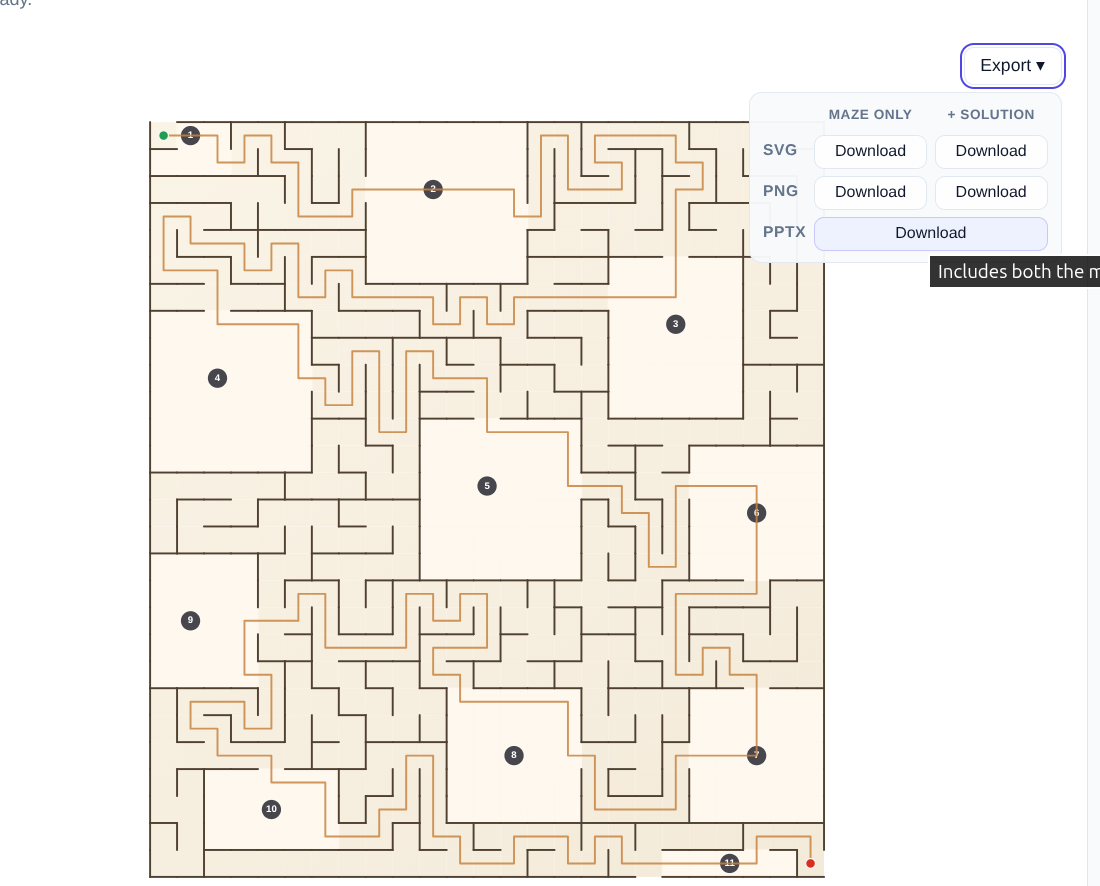Select waypoint marker 7
The height and width of the screenshot is (886, 1100).
click(x=756, y=755)
